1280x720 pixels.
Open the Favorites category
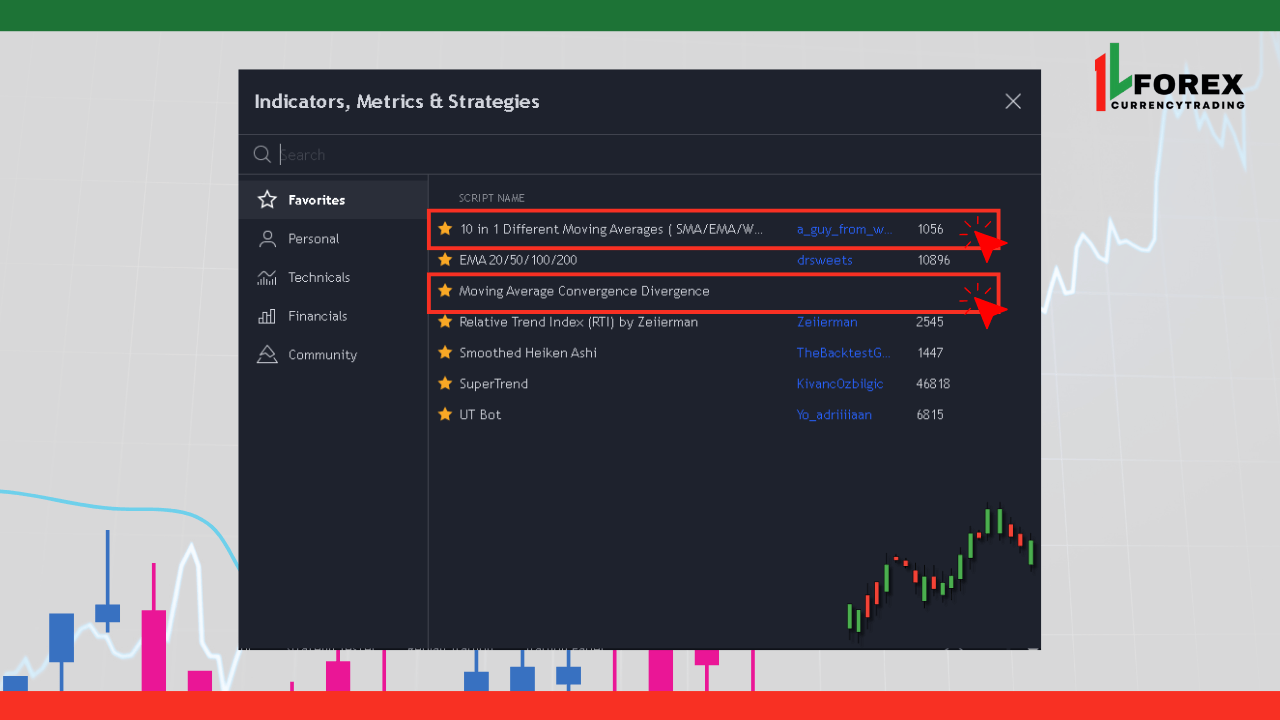pos(316,200)
